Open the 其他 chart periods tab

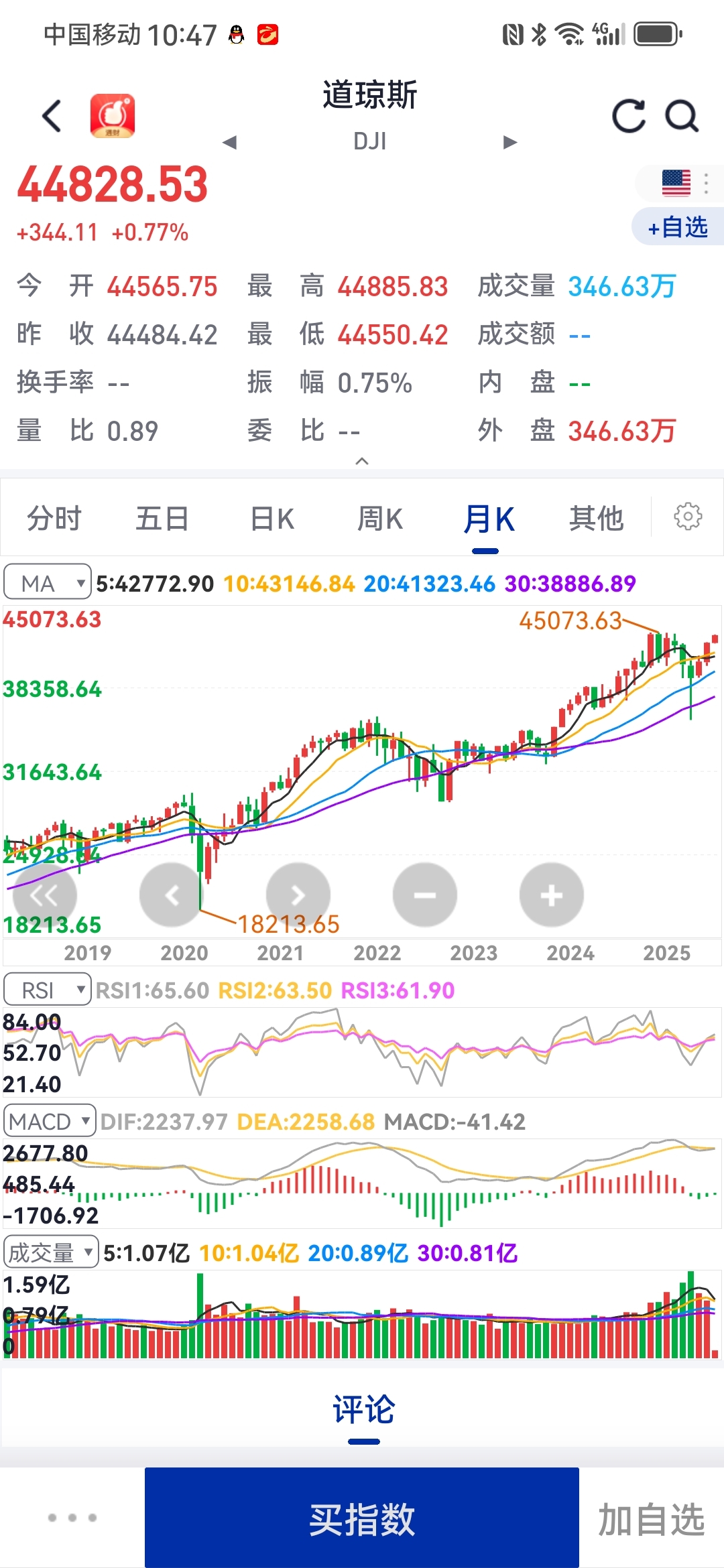point(597,519)
